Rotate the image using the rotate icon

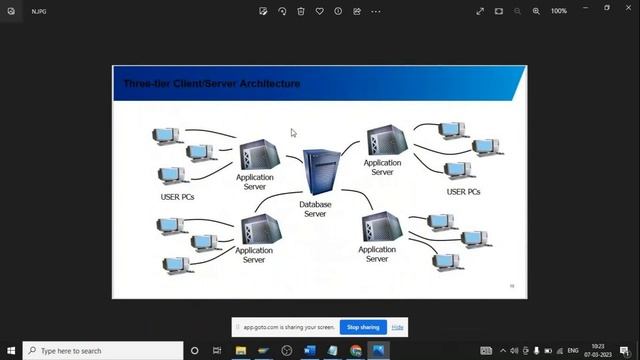[282, 11]
